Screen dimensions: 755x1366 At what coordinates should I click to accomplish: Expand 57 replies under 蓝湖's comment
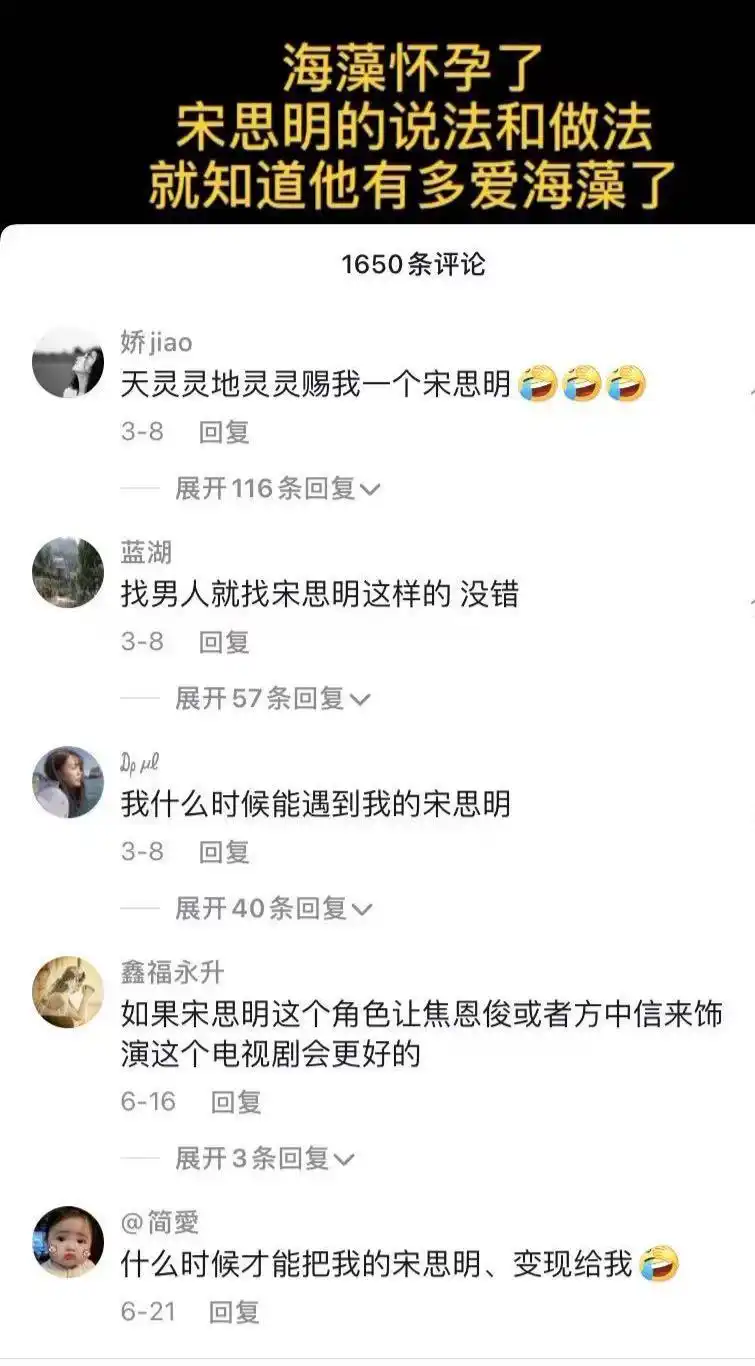272,699
